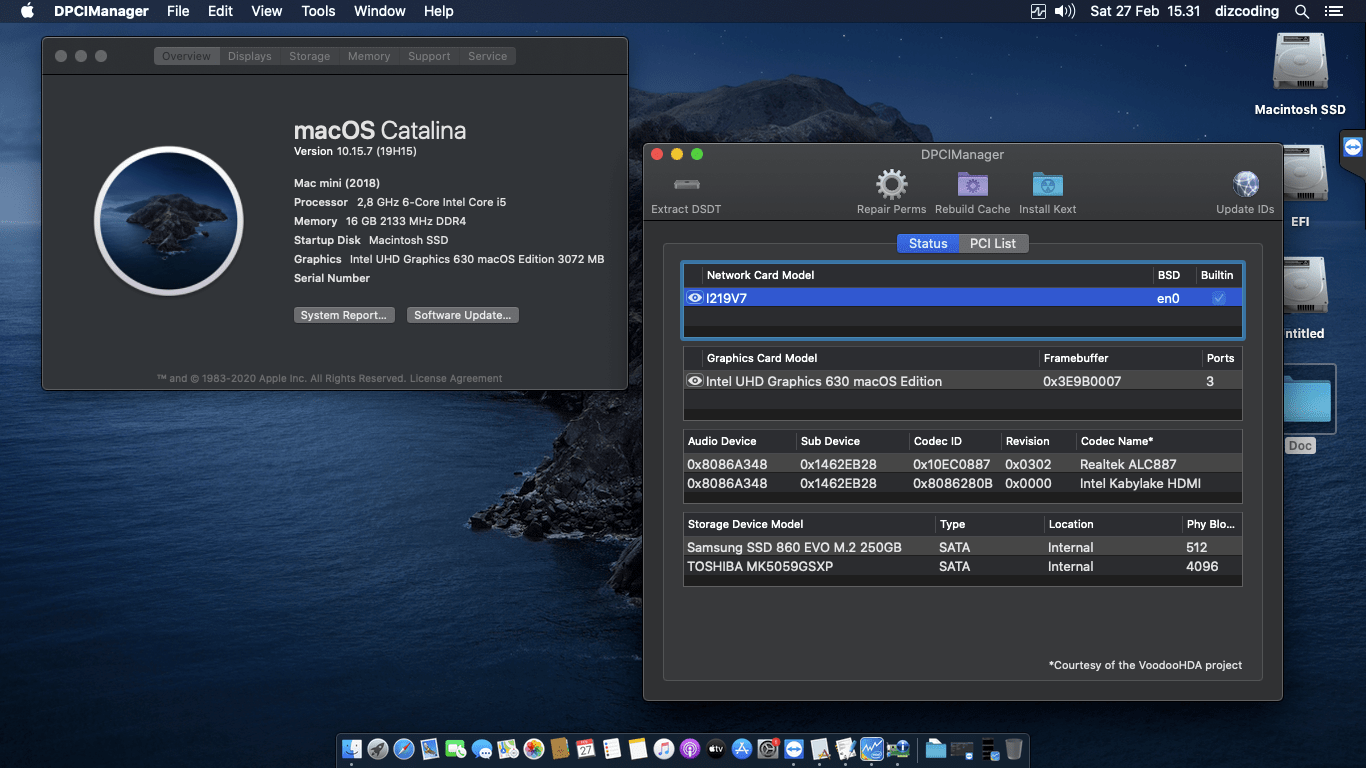Launch Launchpad from the Dock
Screen dimensions: 1366x768
click(378, 749)
